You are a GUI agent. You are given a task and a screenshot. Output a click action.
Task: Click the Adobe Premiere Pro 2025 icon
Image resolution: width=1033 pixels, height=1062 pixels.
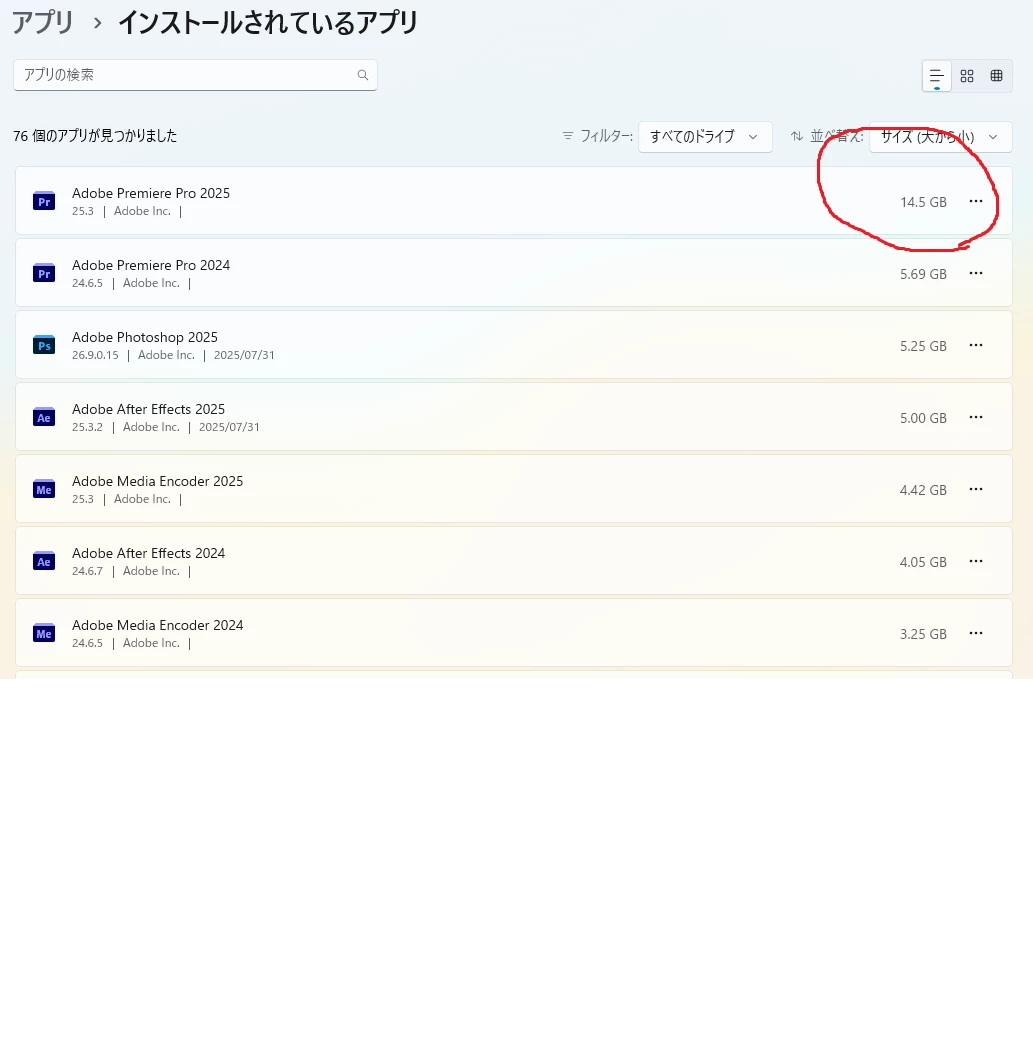[x=44, y=201]
